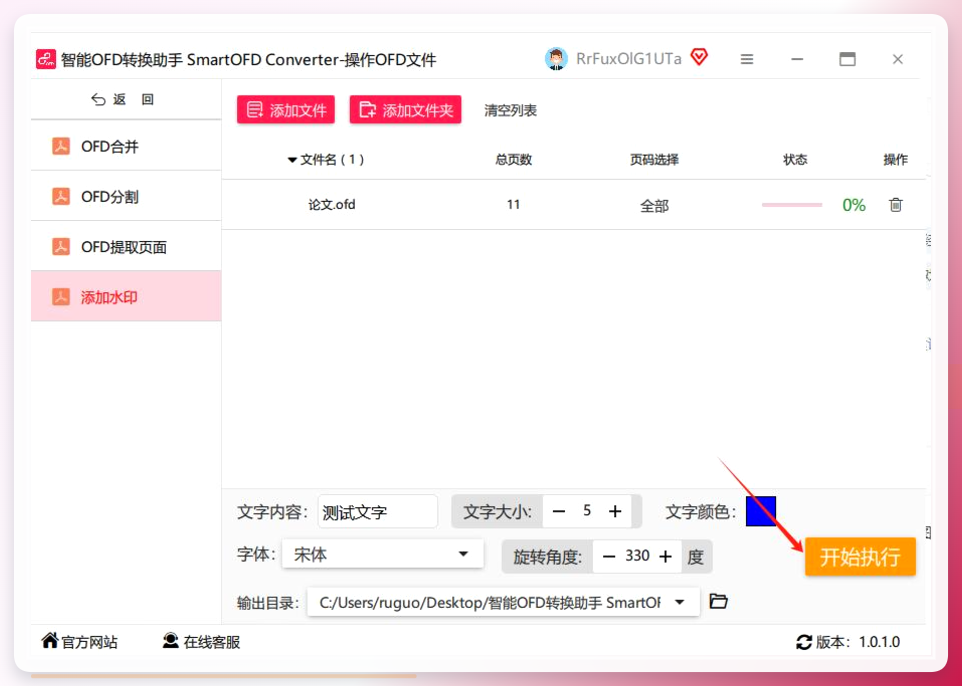962x686 pixels.
Task: Click the 版本: 1.0.1.0 text
Action: [858, 642]
